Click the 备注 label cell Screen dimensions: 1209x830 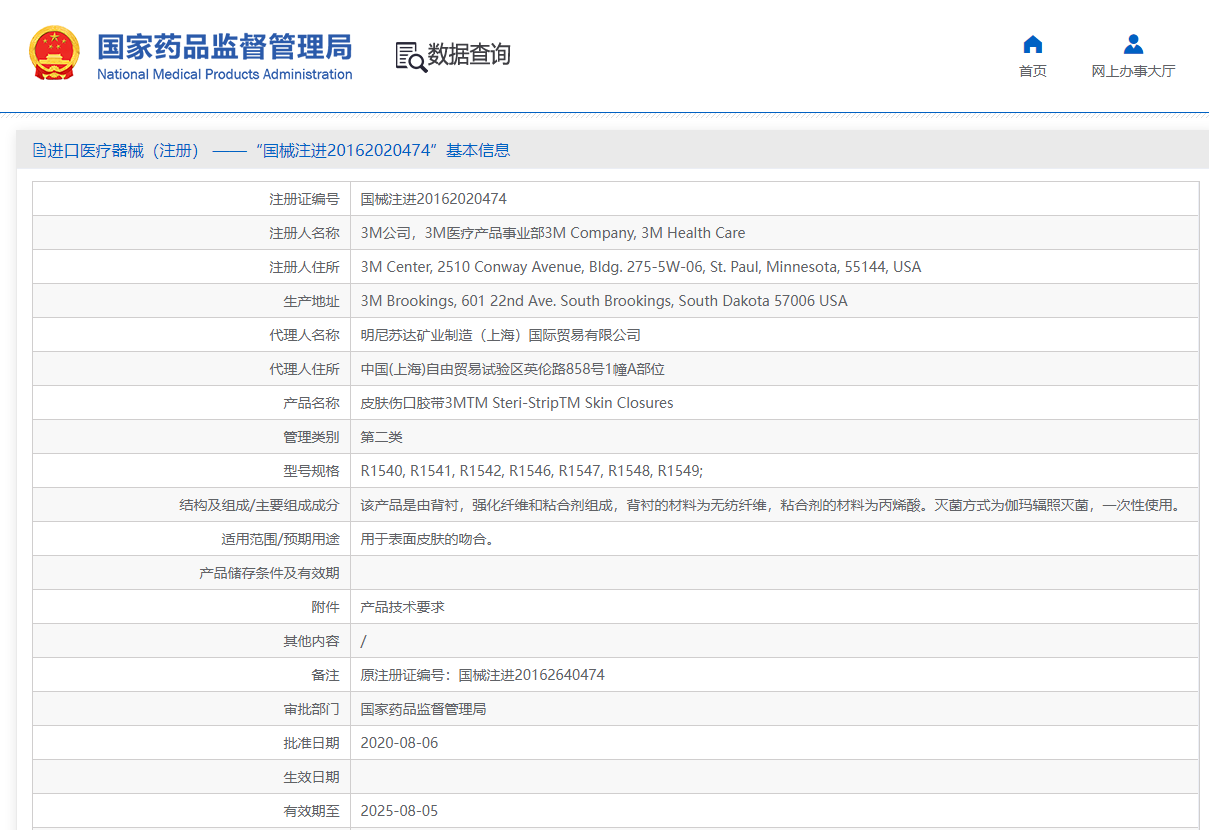(192, 675)
